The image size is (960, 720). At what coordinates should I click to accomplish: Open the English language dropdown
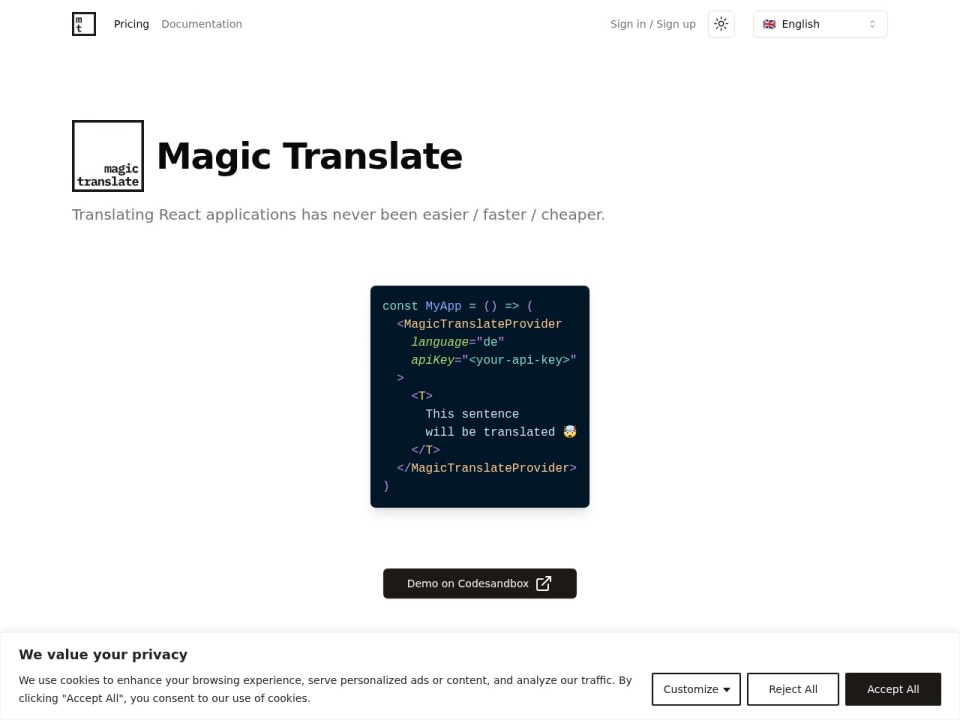click(x=820, y=24)
